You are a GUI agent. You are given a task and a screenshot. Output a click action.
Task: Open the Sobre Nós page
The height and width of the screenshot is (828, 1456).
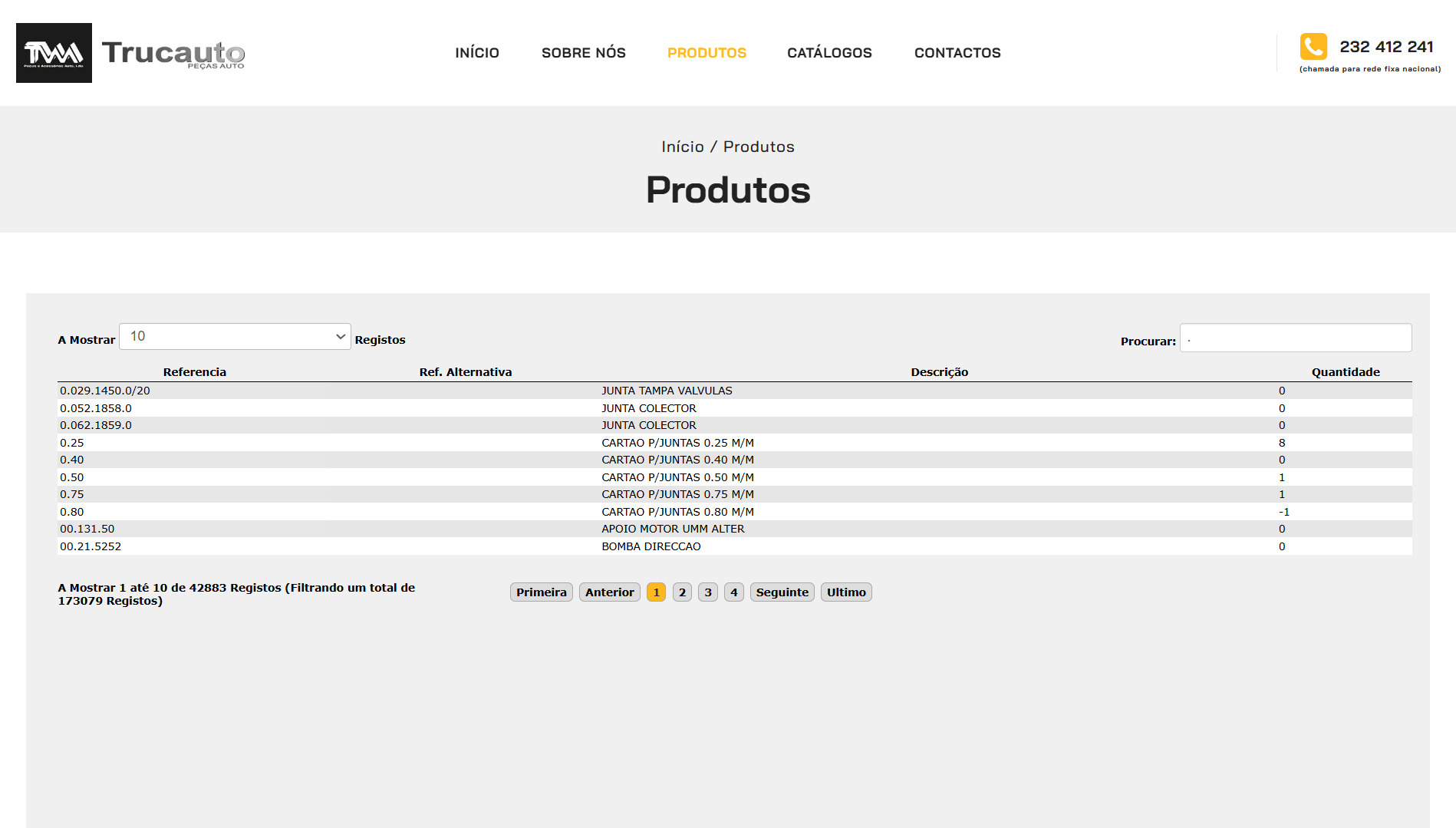pos(583,53)
